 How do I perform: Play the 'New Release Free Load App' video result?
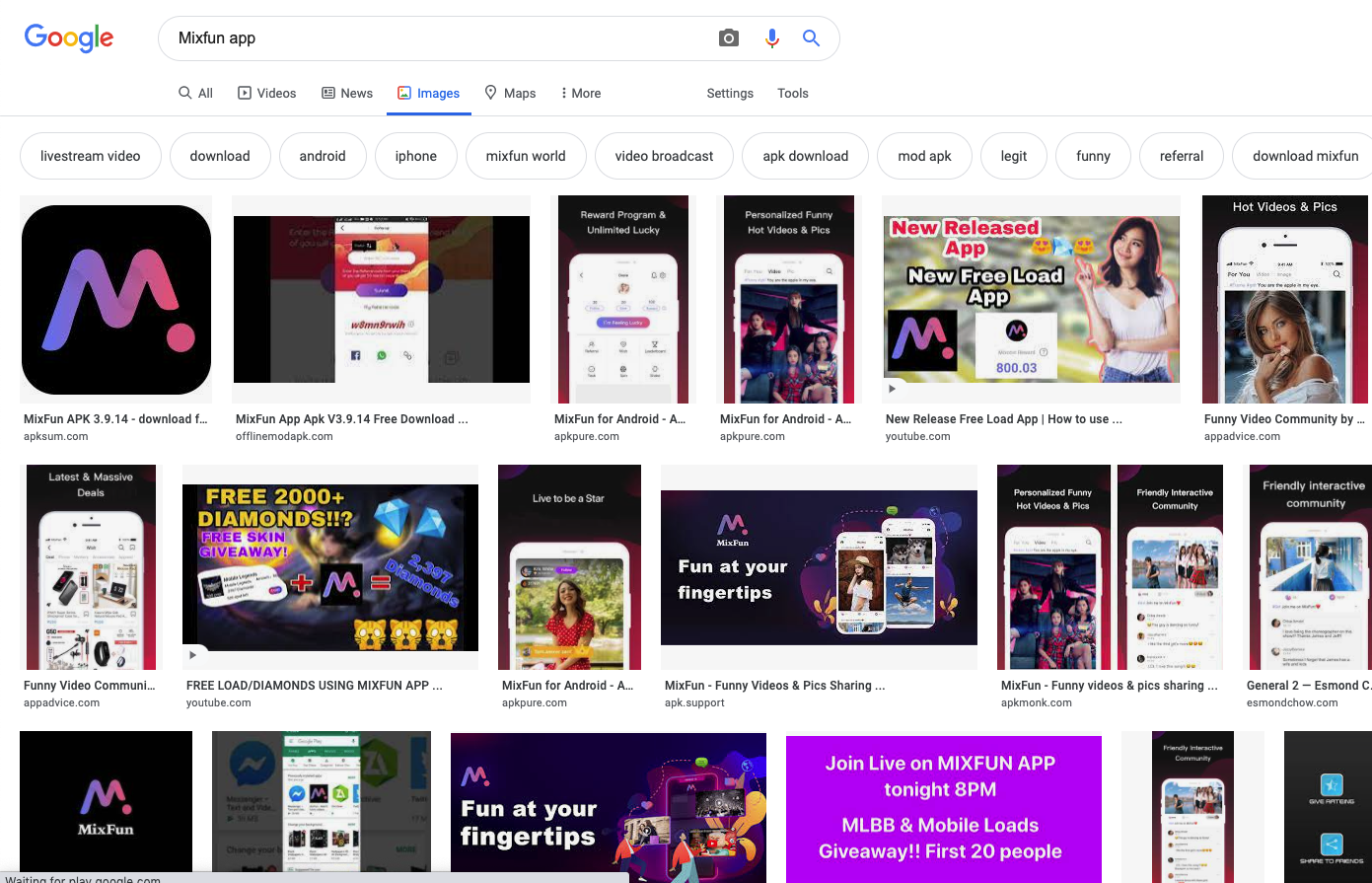coord(1031,300)
